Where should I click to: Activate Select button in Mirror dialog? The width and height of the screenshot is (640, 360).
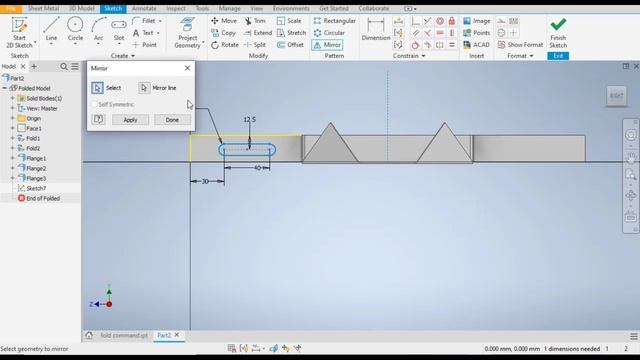point(97,88)
